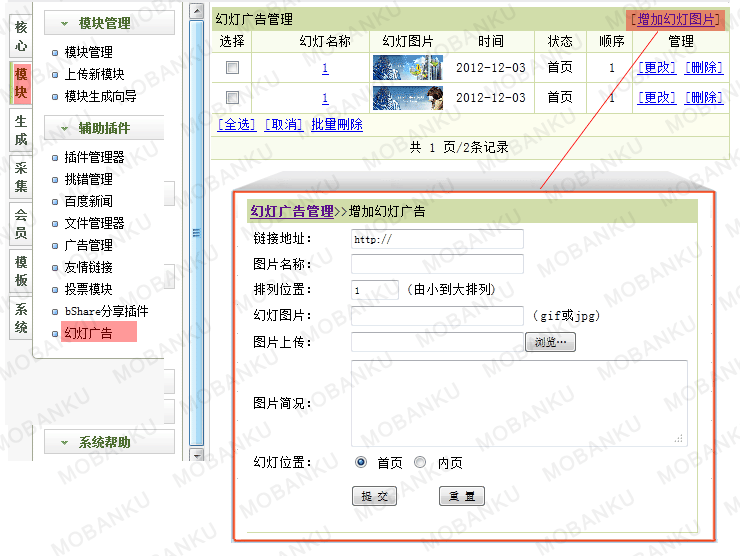Focus the 链接地址 input field
Screen dimensions: 740x556
(437, 239)
